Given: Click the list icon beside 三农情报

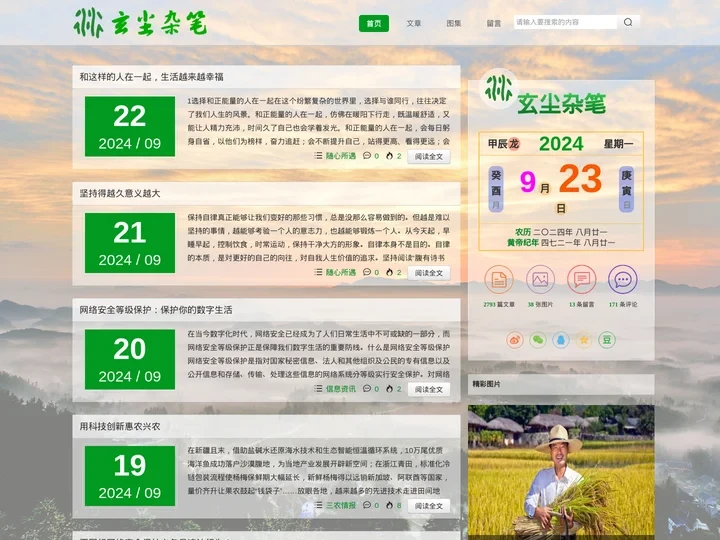Looking at the screenshot, I should point(318,505).
